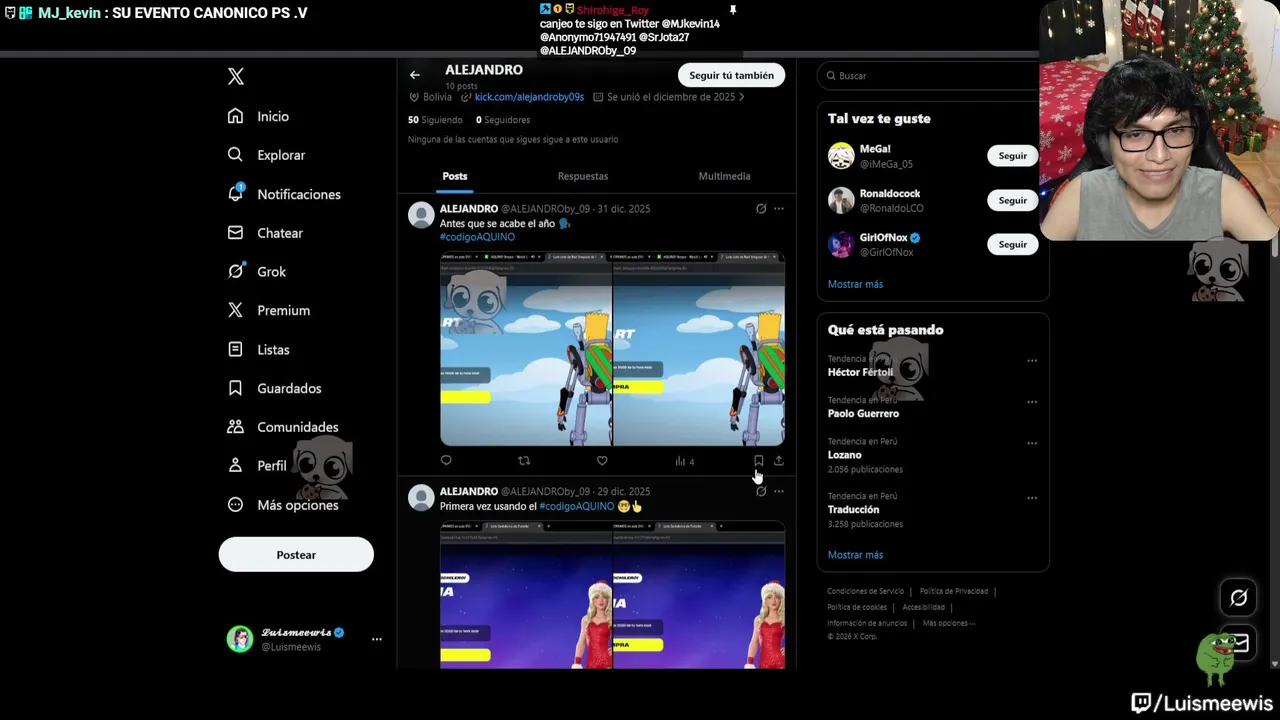The height and width of the screenshot is (720, 1280).
Task: Open Política de cookies link
Action: (x=857, y=607)
